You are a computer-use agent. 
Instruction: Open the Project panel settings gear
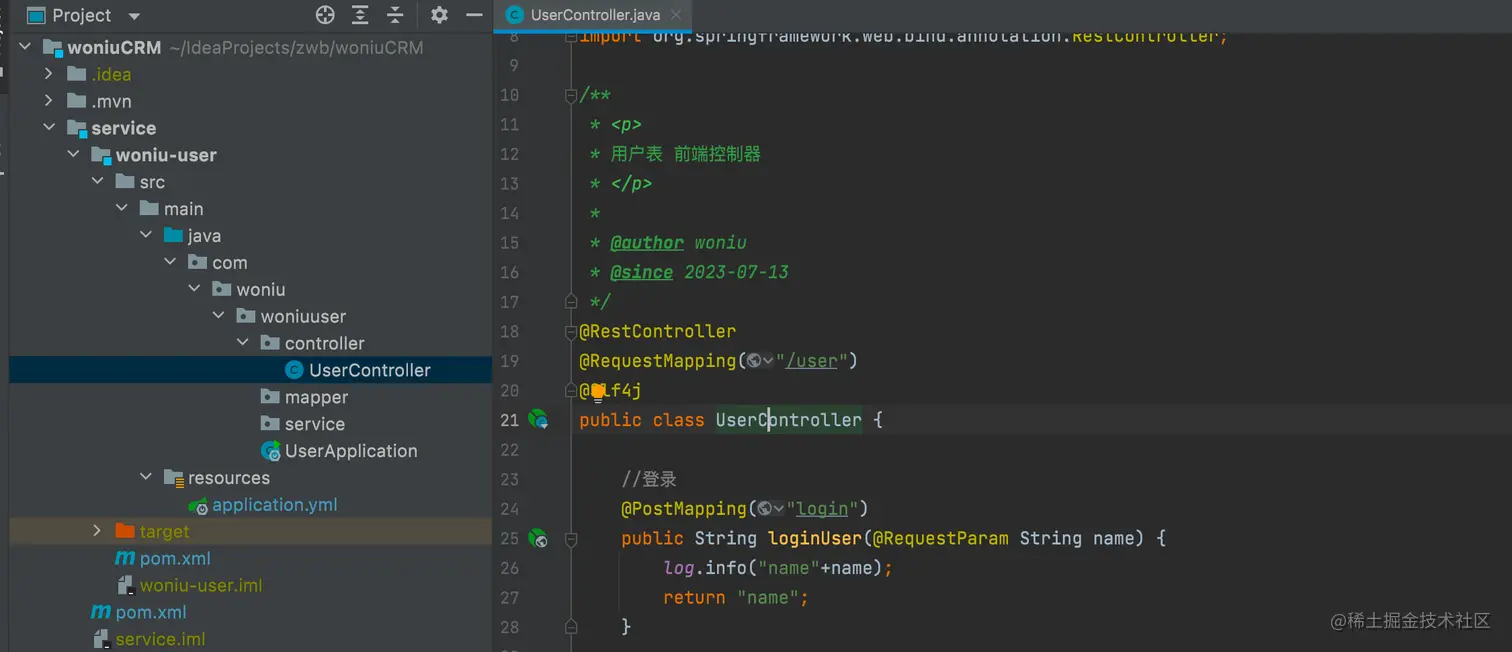tap(439, 15)
